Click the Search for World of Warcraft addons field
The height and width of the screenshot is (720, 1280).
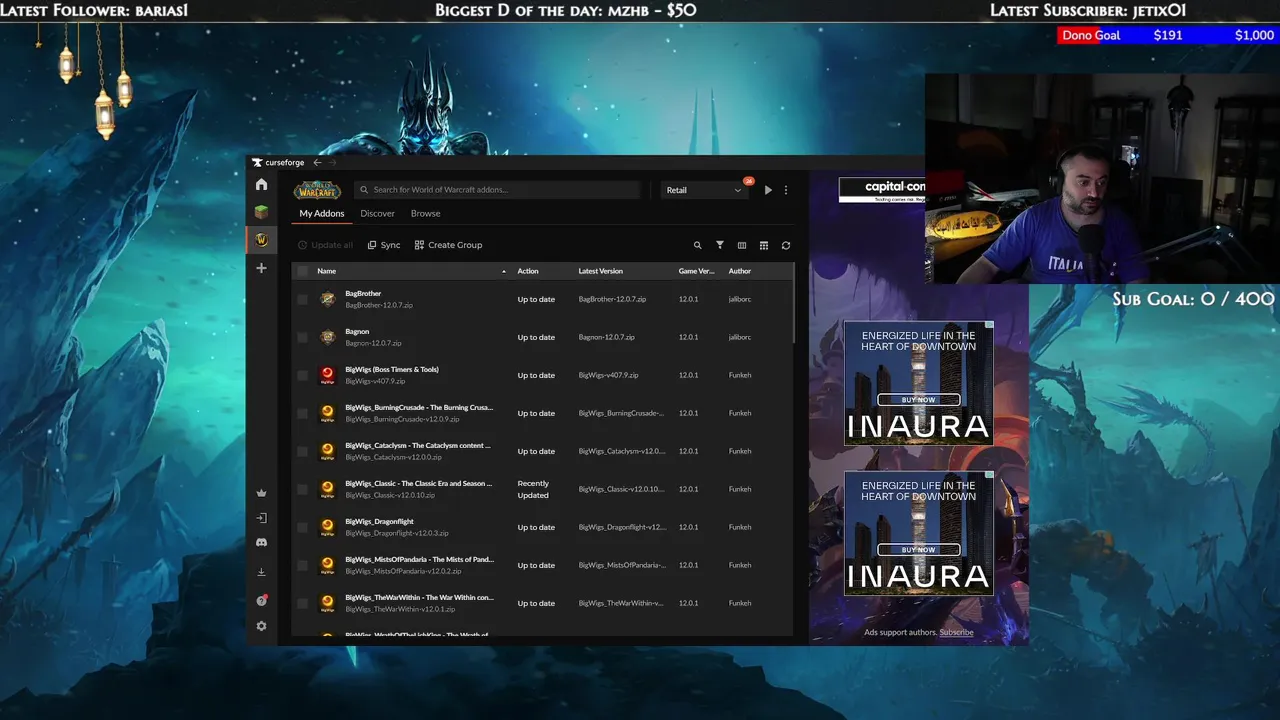[x=497, y=190]
